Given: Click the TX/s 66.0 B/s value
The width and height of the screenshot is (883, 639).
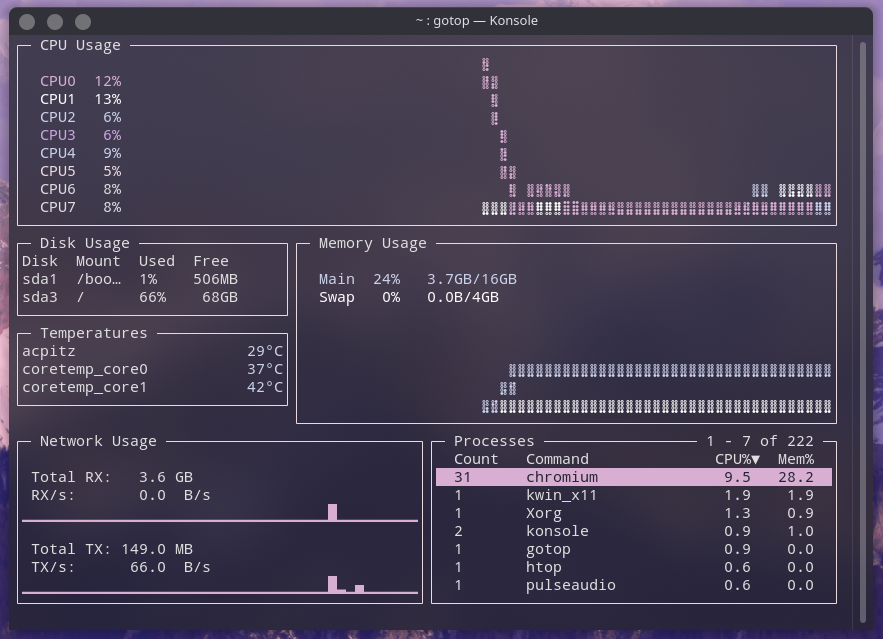Looking at the screenshot, I should pos(170,567).
